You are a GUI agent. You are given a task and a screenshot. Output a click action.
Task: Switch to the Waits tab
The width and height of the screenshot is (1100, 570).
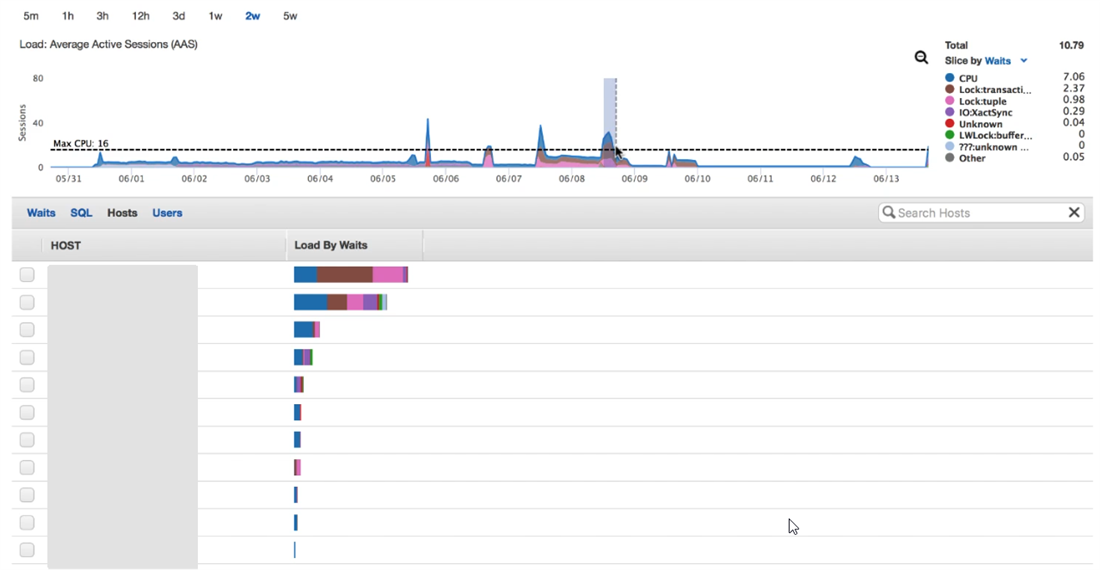(41, 212)
